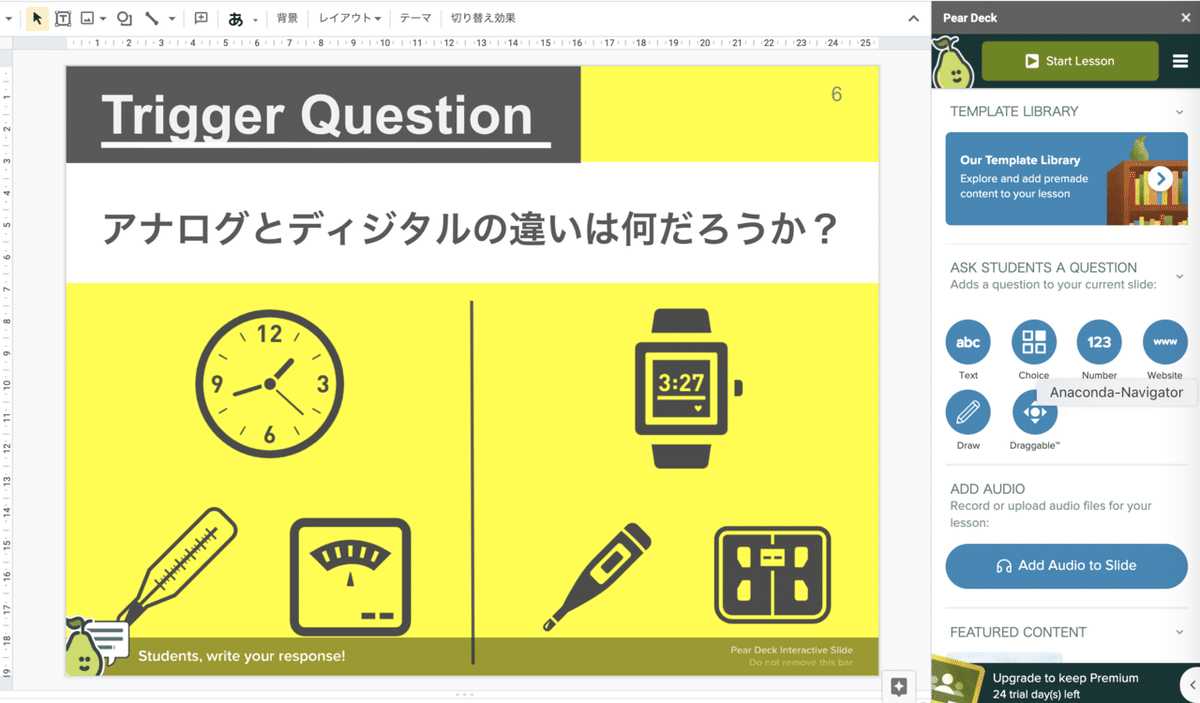The height and width of the screenshot is (703, 1200).
Task: Add a Draggable question
Action: click(1034, 412)
